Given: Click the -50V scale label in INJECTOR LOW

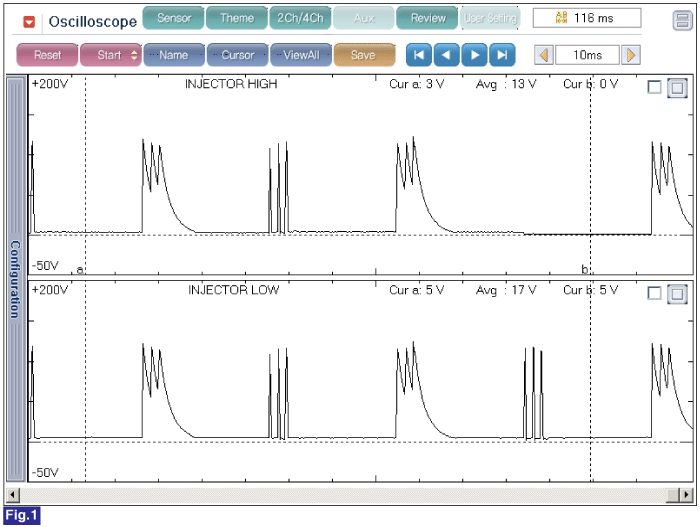Looking at the screenshot, I should click(45, 472).
